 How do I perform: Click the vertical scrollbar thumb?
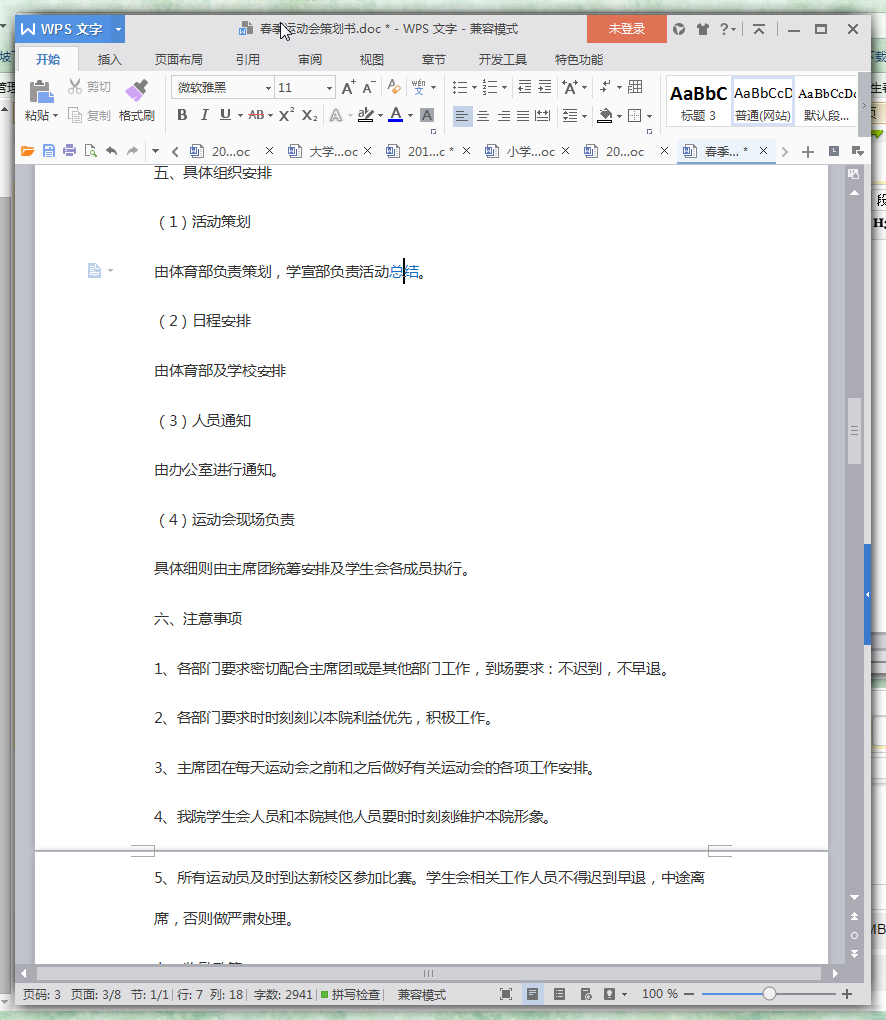[854, 431]
